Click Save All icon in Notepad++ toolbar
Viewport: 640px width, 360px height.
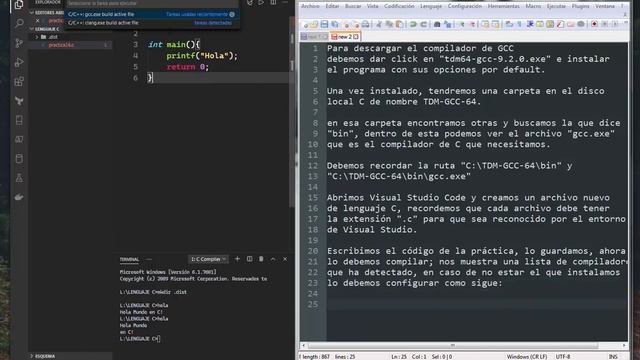tap(335, 24)
